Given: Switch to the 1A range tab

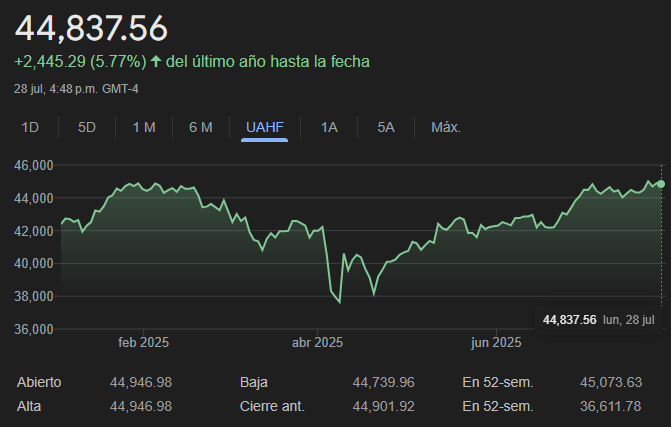Looking at the screenshot, I should click(x=329, y=127).
